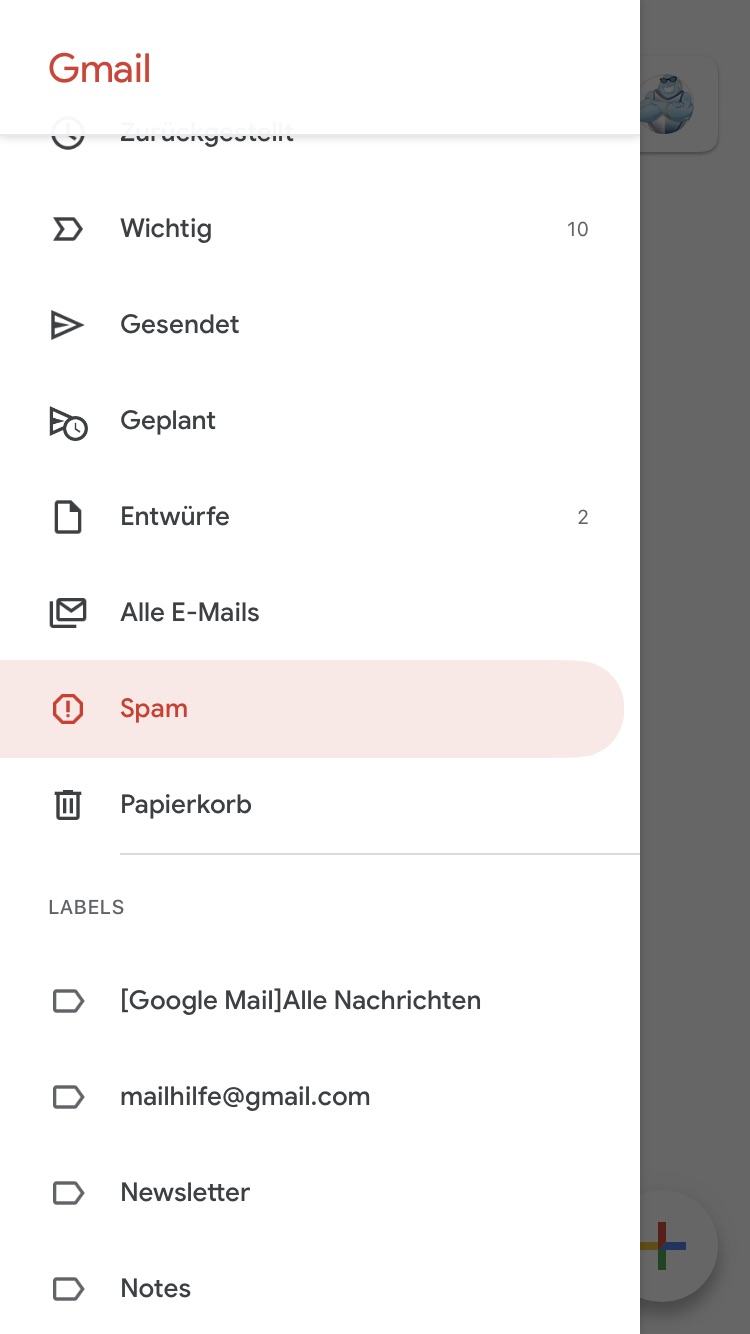Click the Notes label tag icon
This screenshot has width=750, height=1334.
coord(67,1289)
